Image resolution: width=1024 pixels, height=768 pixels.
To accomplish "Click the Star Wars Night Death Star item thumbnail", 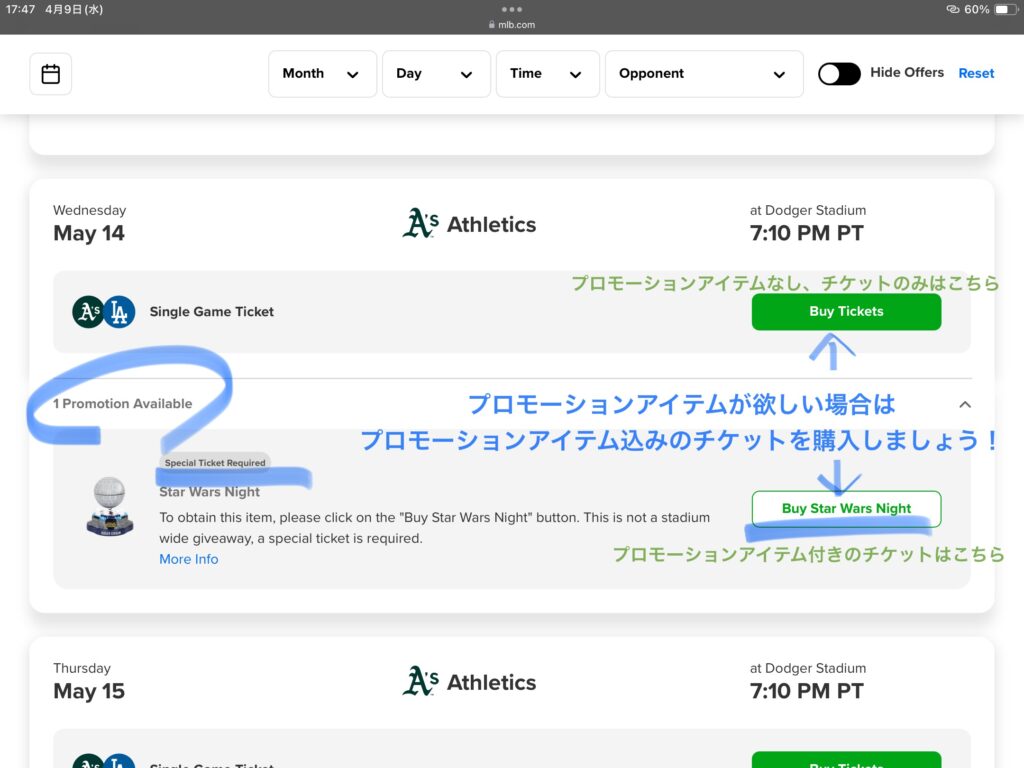I will [110, 507].
